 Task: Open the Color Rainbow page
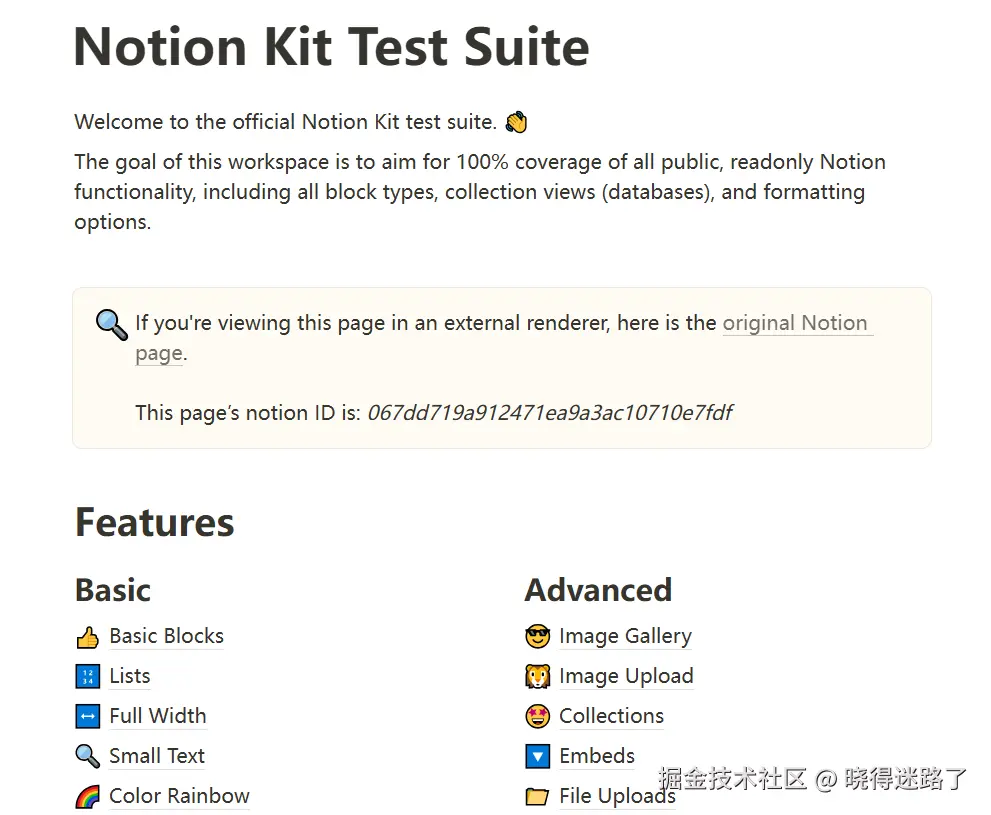pyautogui.click(x=179, y=796)
